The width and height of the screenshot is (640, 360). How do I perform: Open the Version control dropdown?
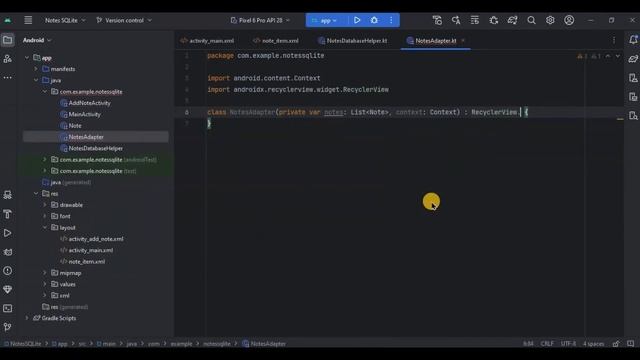tap(124, 20)
